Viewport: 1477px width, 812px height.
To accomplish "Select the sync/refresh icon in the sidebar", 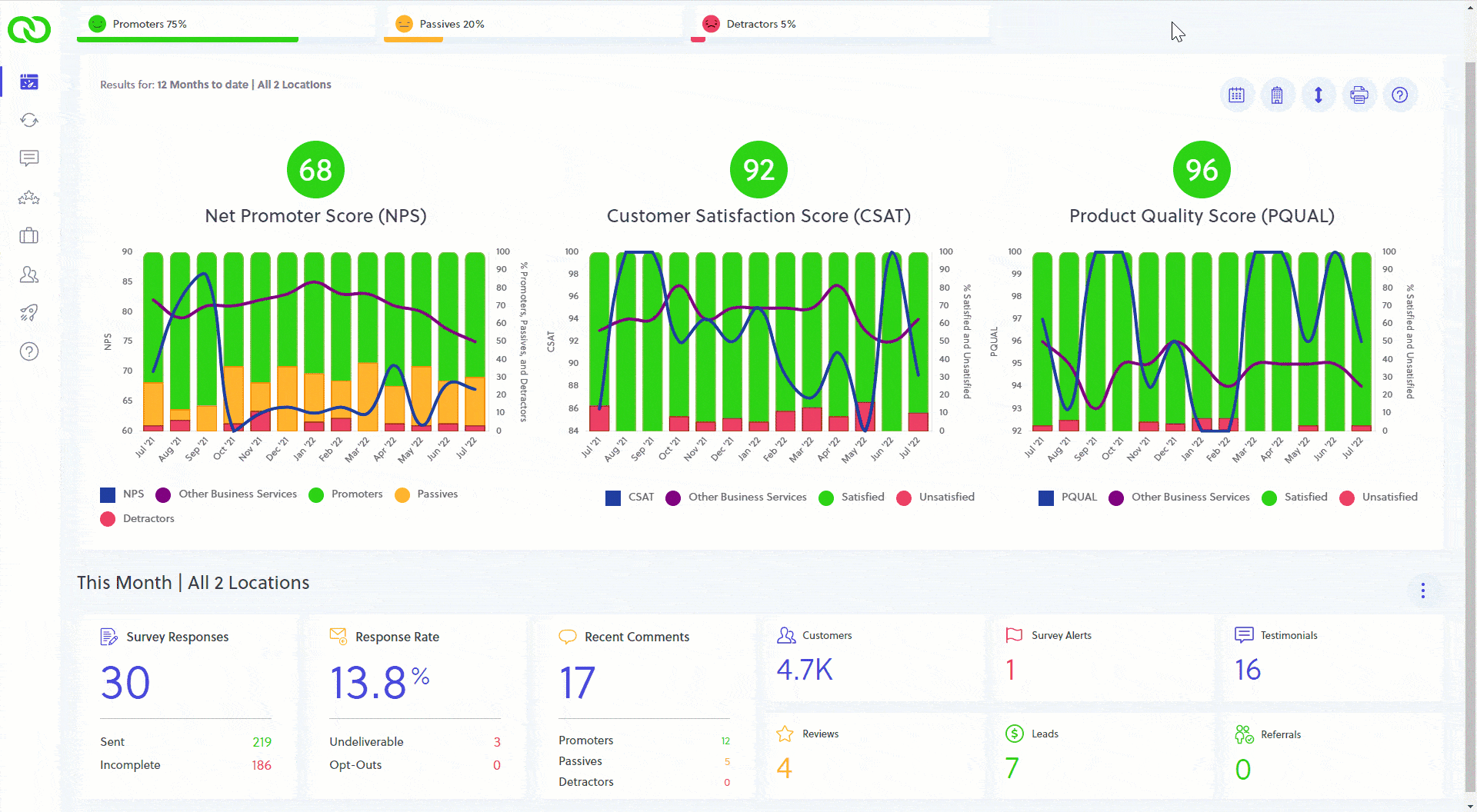I will coord(28,120).
